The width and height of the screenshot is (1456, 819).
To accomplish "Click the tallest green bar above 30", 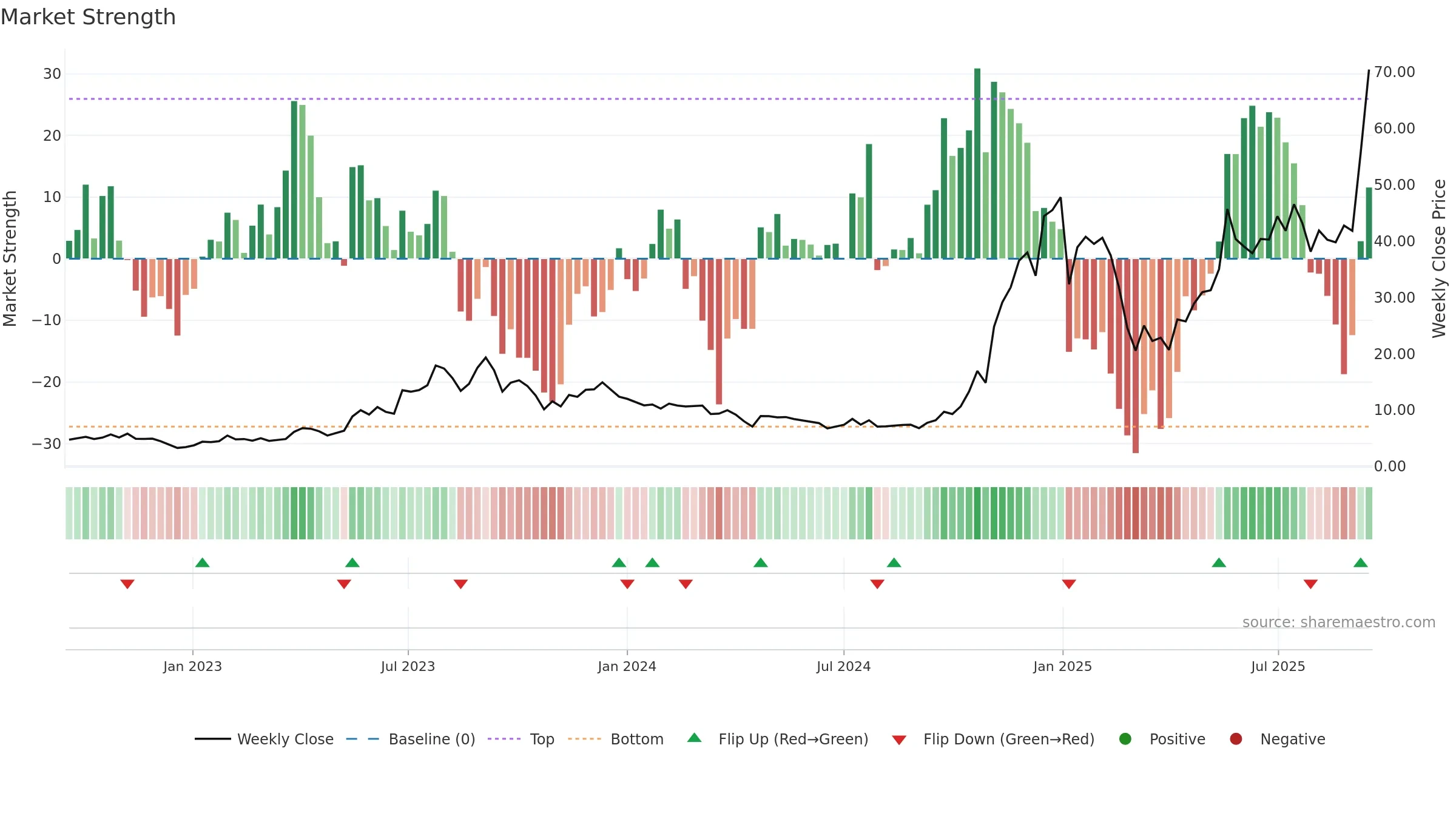I will coord(977,164).
